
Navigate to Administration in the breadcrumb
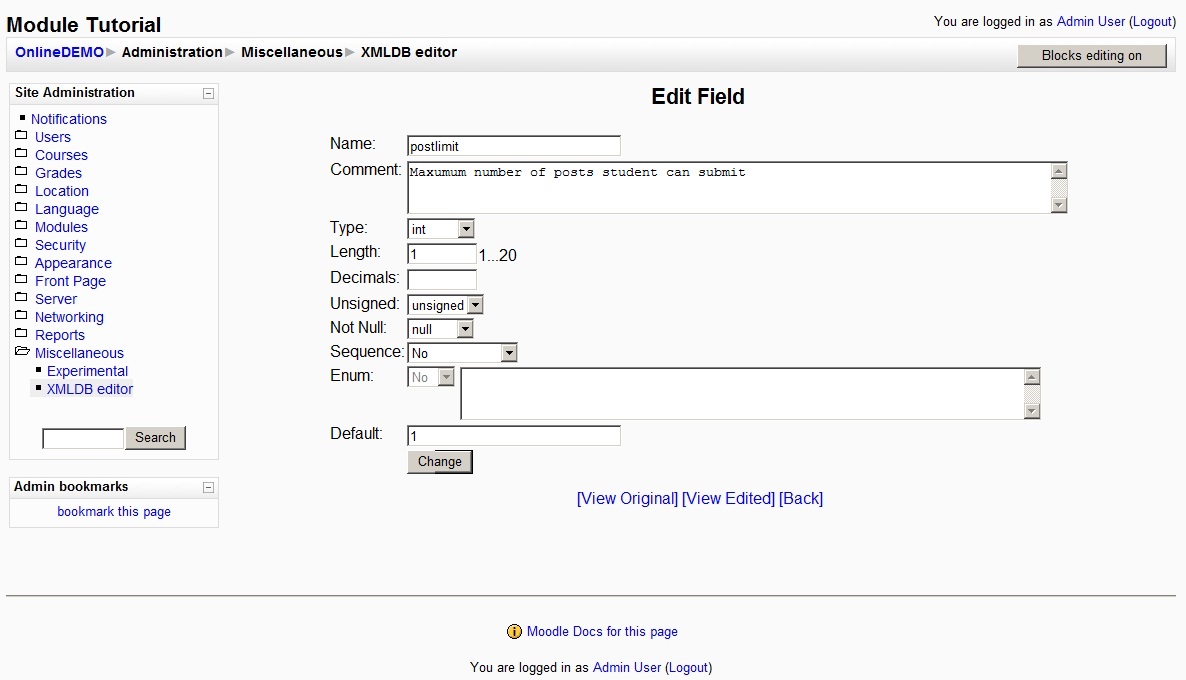[172, 52]
